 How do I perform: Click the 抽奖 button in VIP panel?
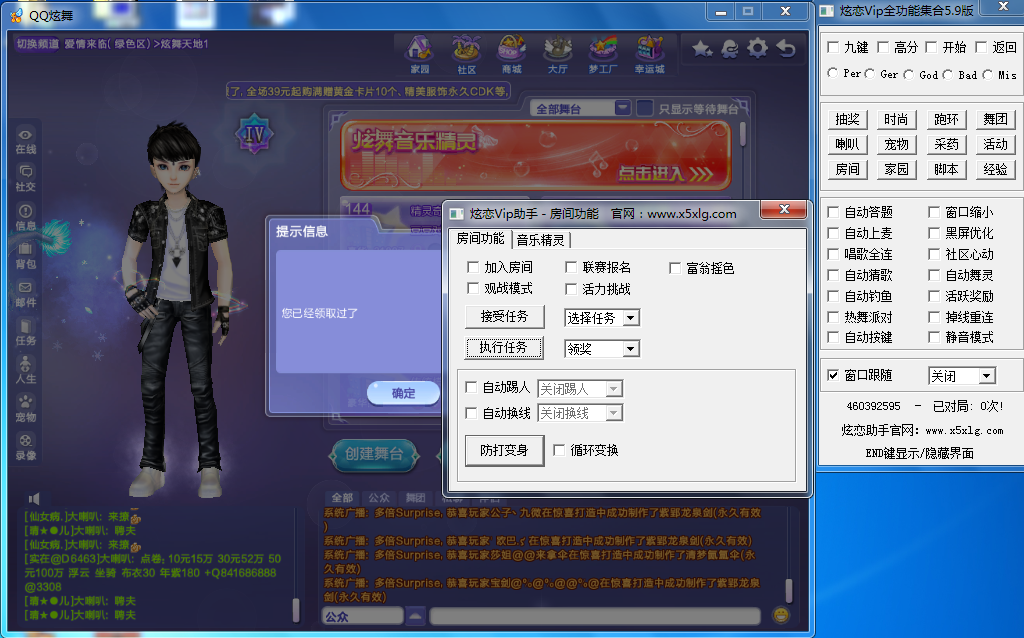coord(848,120)
